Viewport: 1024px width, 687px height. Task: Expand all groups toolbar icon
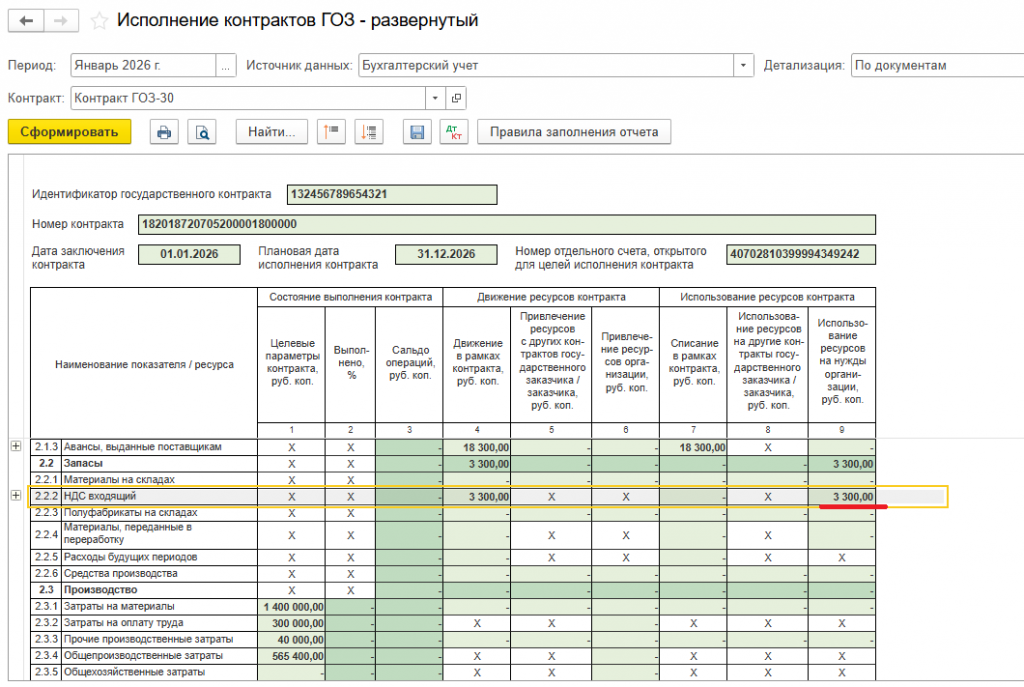(369, 132)
